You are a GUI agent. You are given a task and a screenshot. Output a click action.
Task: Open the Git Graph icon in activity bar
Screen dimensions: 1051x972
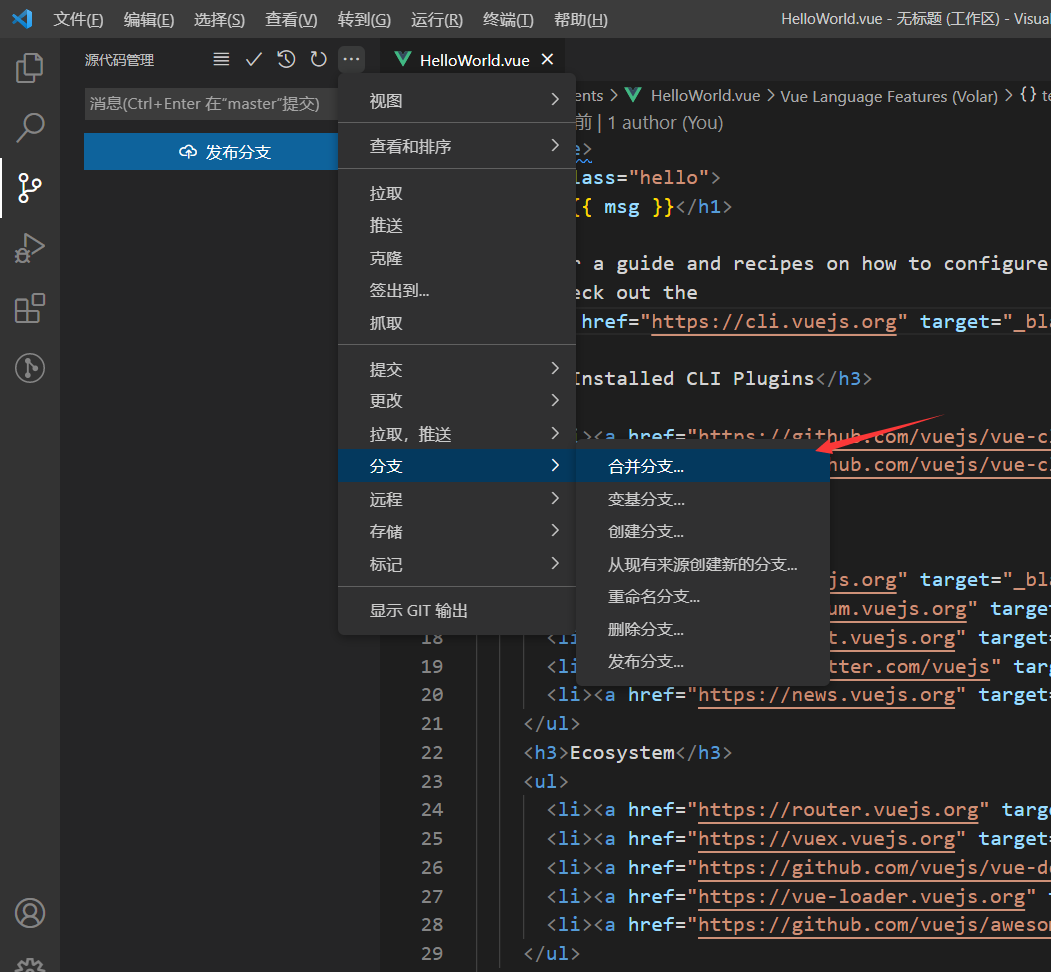(x=29, y=368)
